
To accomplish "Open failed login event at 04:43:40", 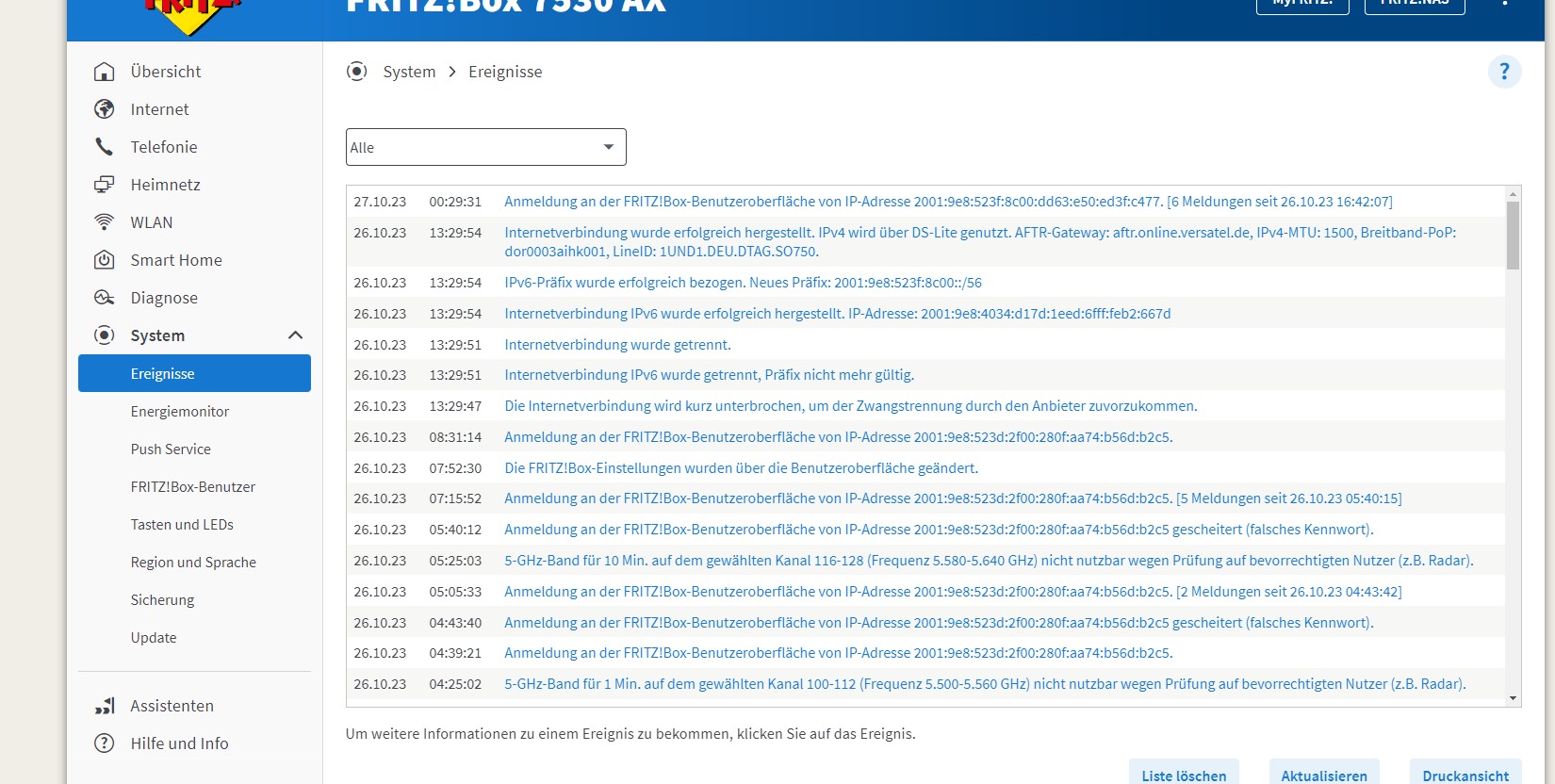I will [939, 623].
